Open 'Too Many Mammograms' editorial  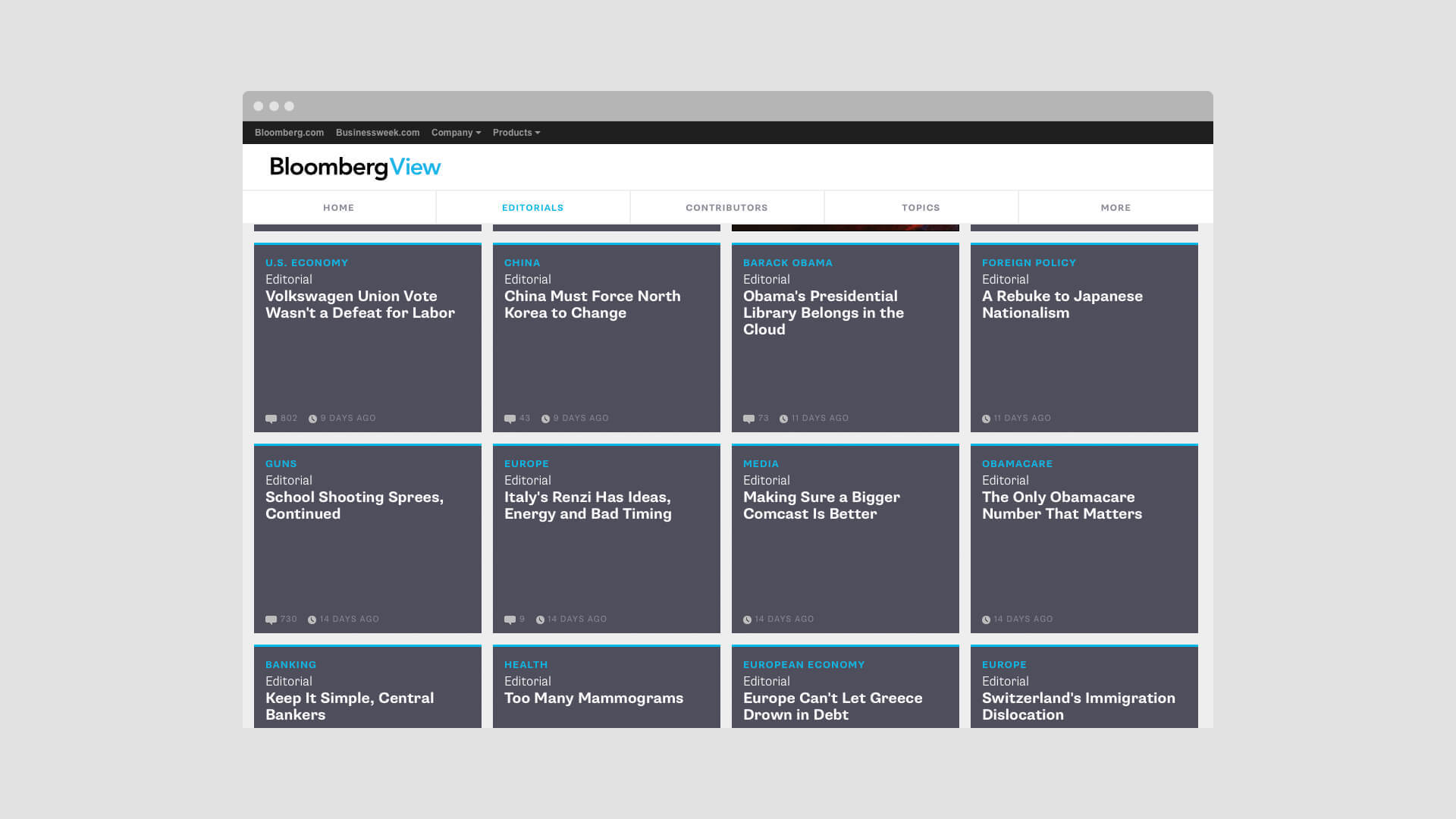[594, 698]
